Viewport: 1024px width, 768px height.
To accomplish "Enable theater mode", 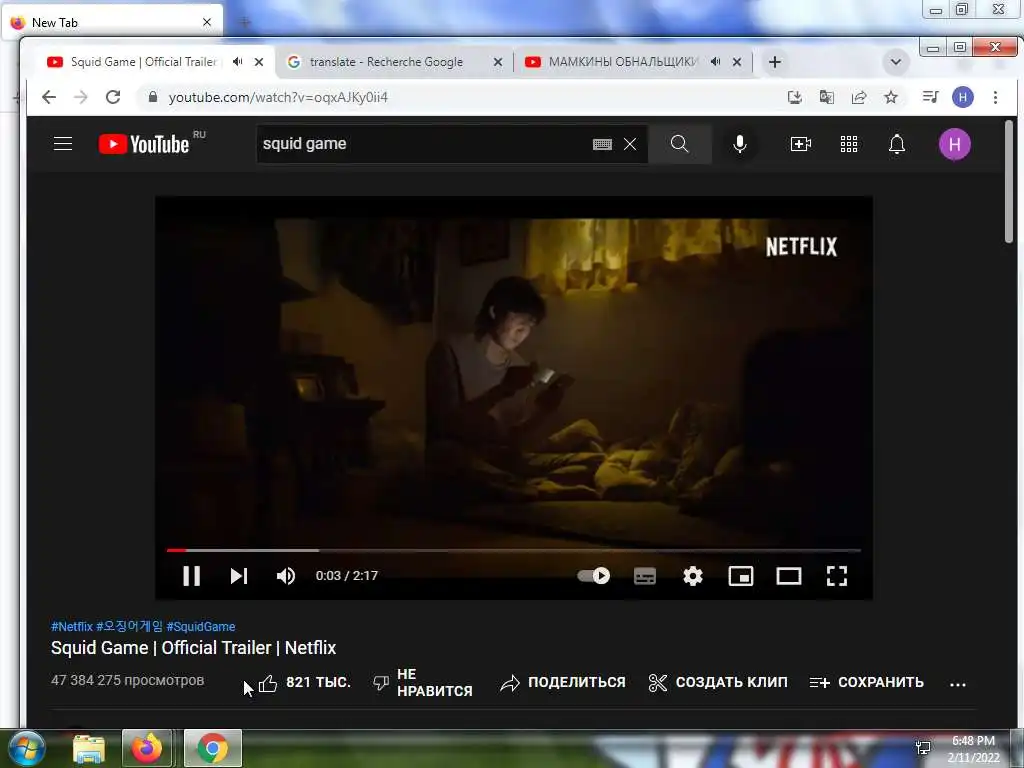I will coord(789,576).
